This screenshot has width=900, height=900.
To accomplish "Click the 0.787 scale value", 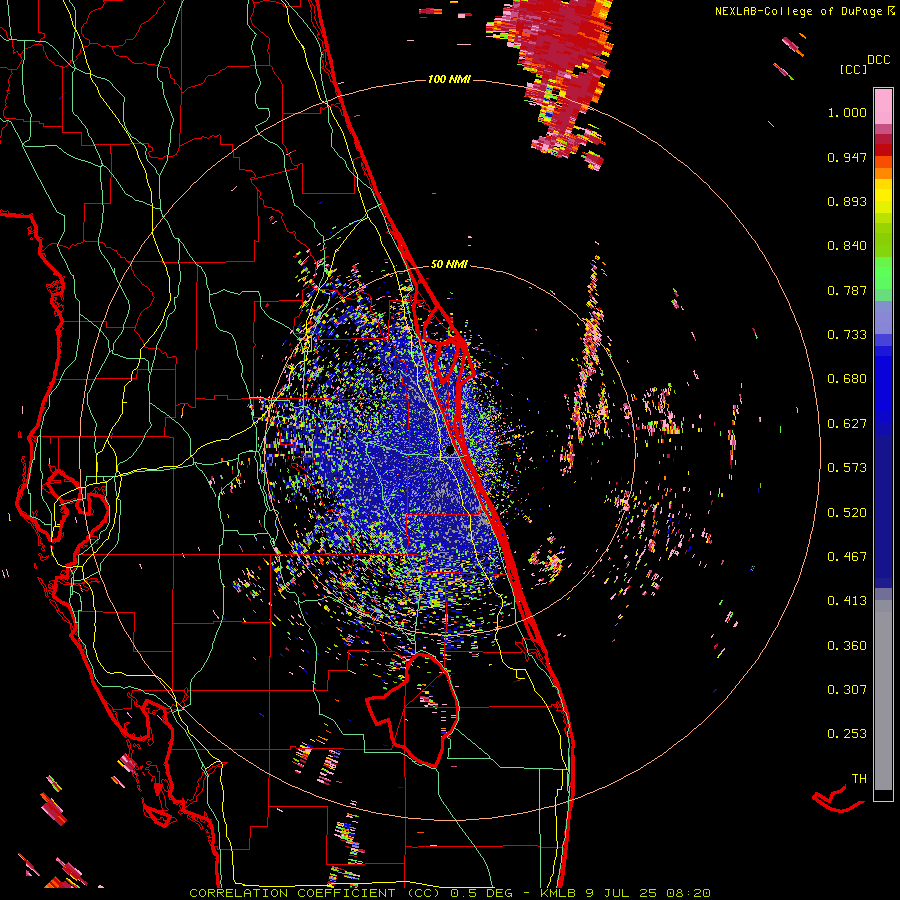I will pyautogui.click(x=847, y=290).
